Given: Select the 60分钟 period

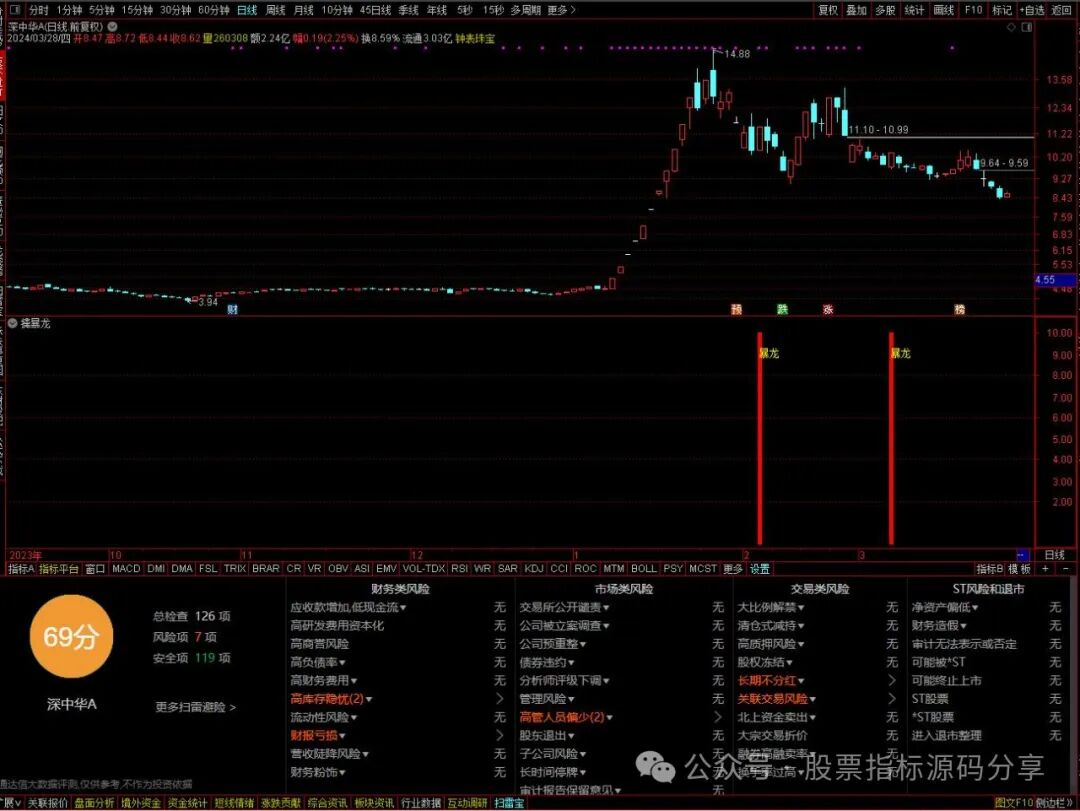Looking at the screenshot, I should coord(214,10).
